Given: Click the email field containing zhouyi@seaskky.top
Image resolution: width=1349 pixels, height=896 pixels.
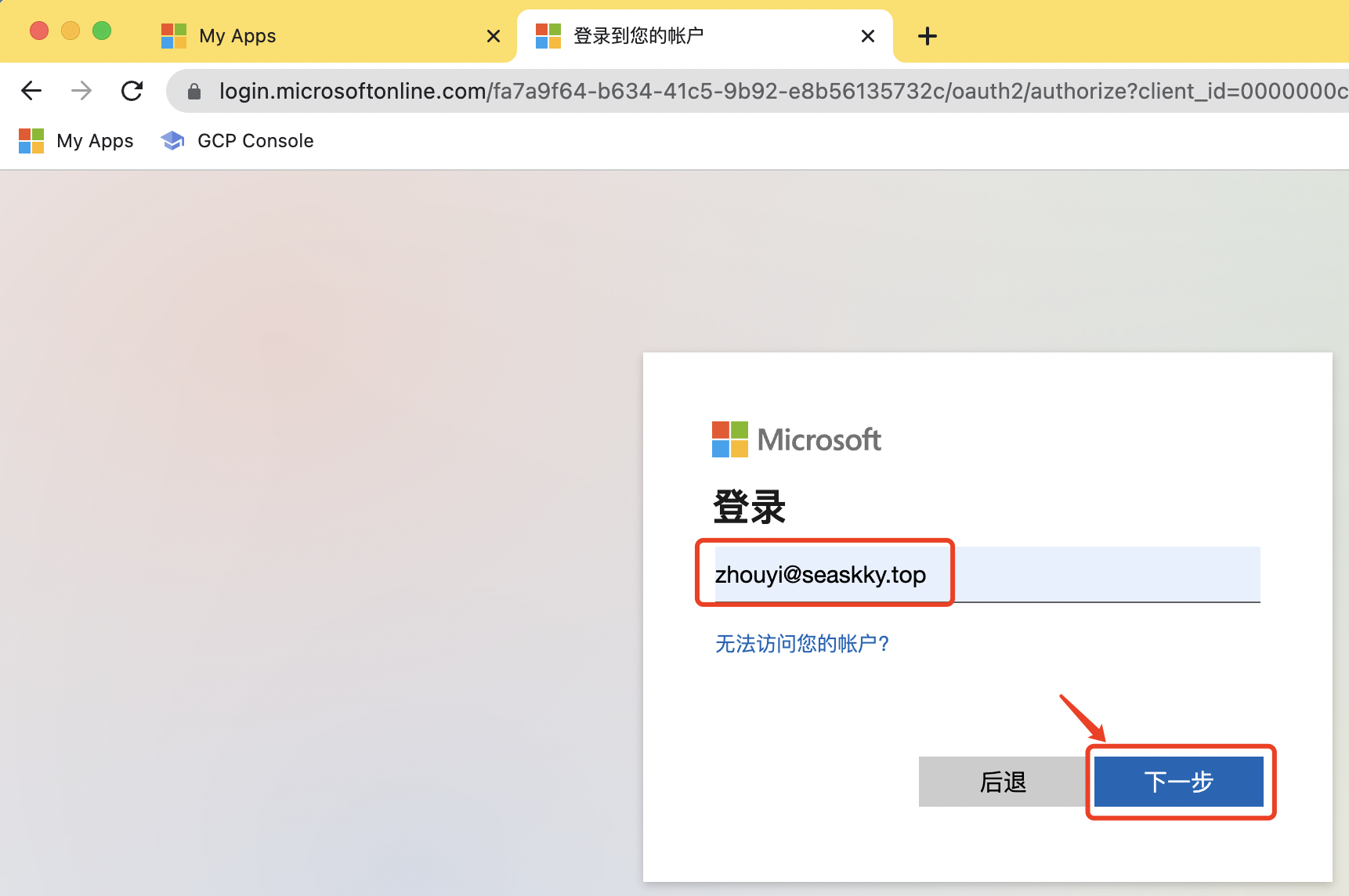Looking at the screenshot, I should (987, 574).
